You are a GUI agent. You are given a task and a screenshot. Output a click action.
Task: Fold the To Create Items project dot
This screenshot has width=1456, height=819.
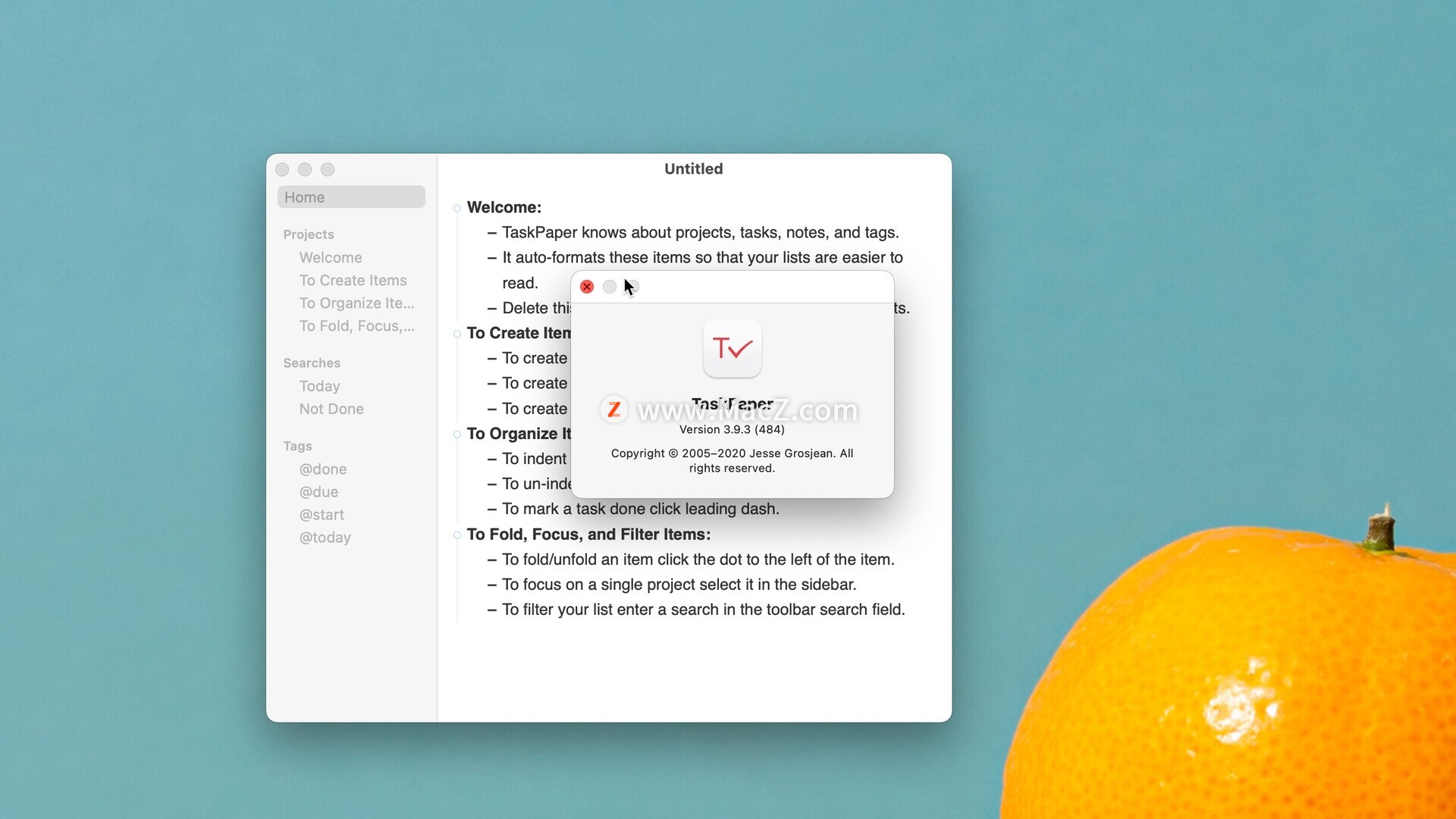pos(457,334)
